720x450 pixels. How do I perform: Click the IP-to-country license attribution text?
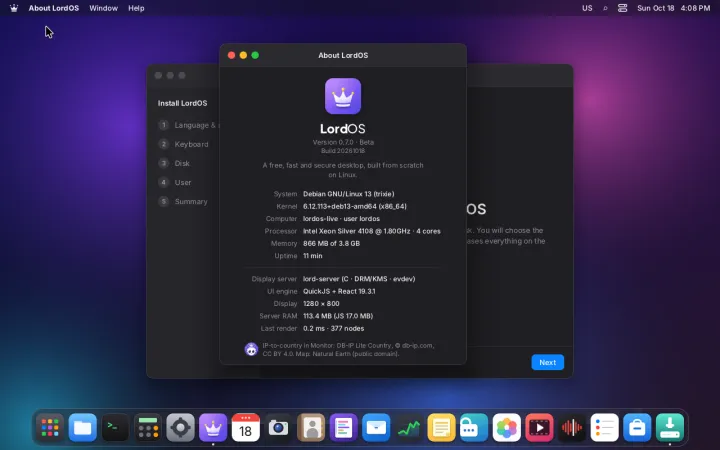click(349, 349)
